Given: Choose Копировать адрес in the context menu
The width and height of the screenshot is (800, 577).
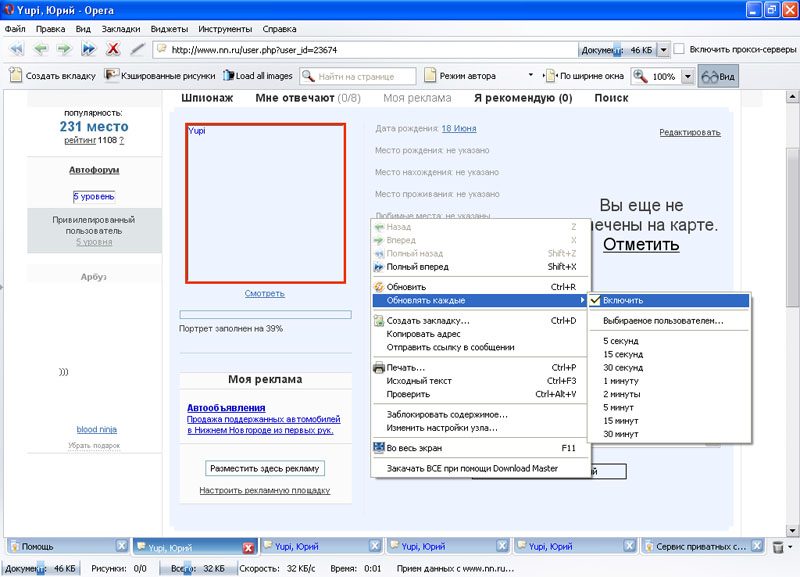Looking at the screenshot, I should (x=480, y=334).
